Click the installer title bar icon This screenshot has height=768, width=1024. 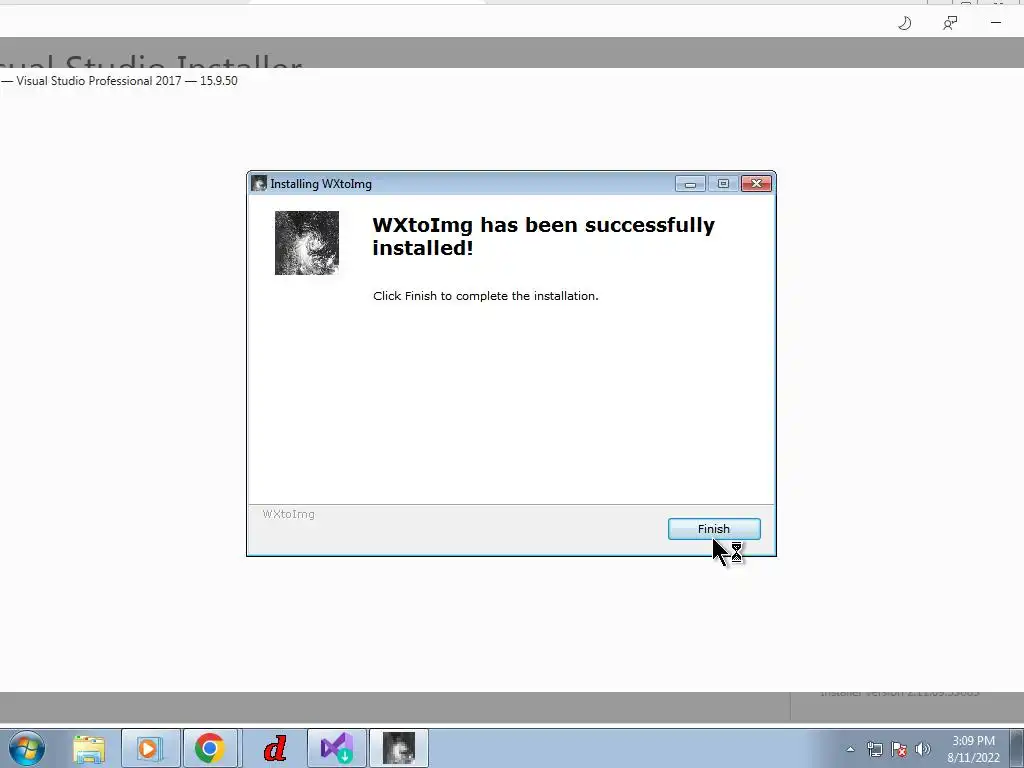[259, 184]
